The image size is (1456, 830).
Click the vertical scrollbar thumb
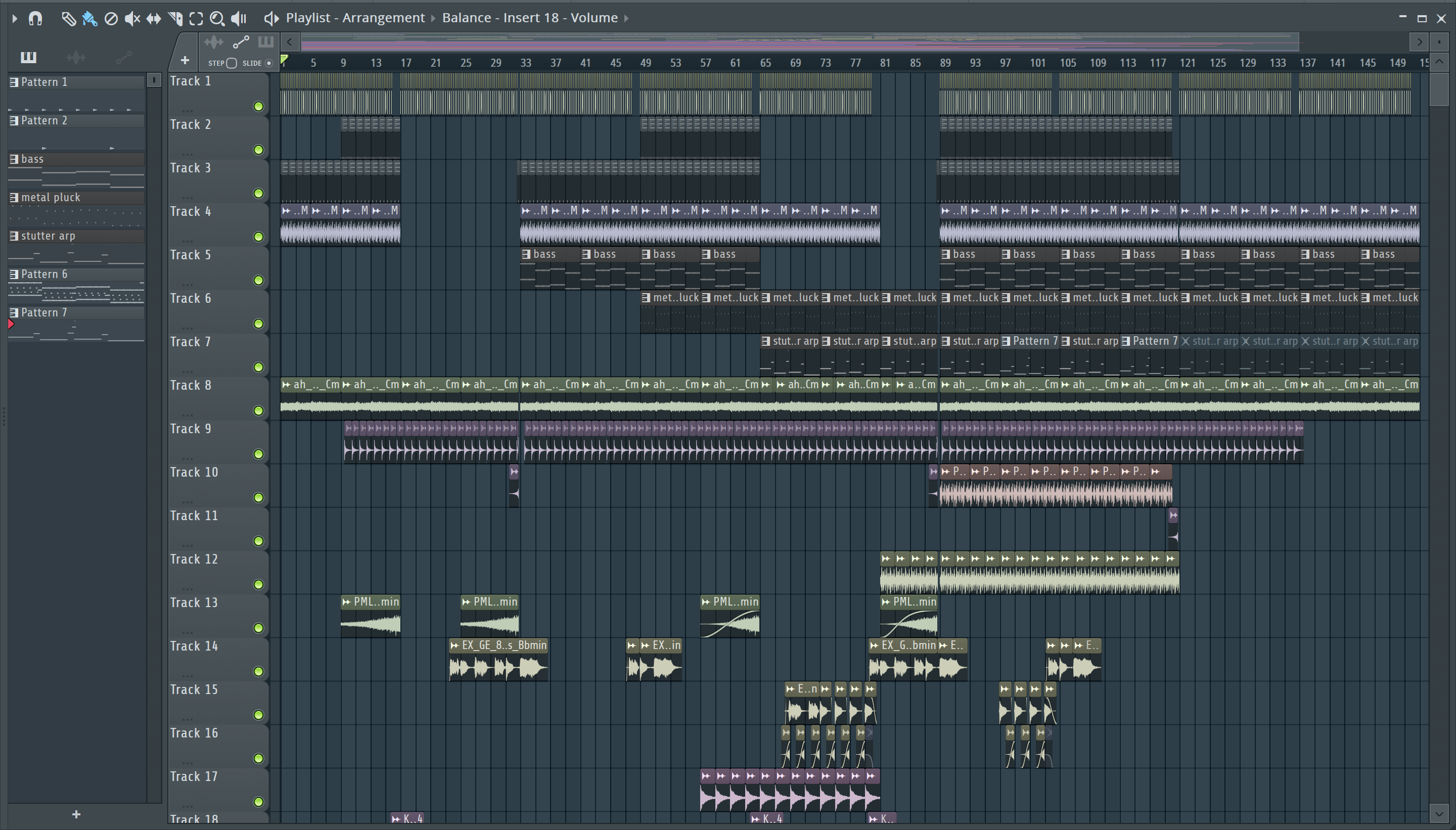coord(1439,89)
